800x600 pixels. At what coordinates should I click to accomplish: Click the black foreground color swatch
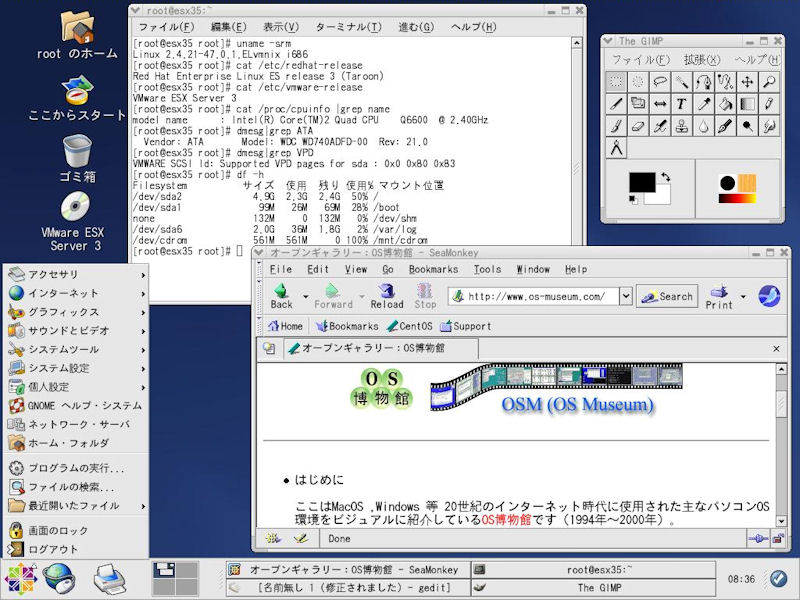[642, 182]
